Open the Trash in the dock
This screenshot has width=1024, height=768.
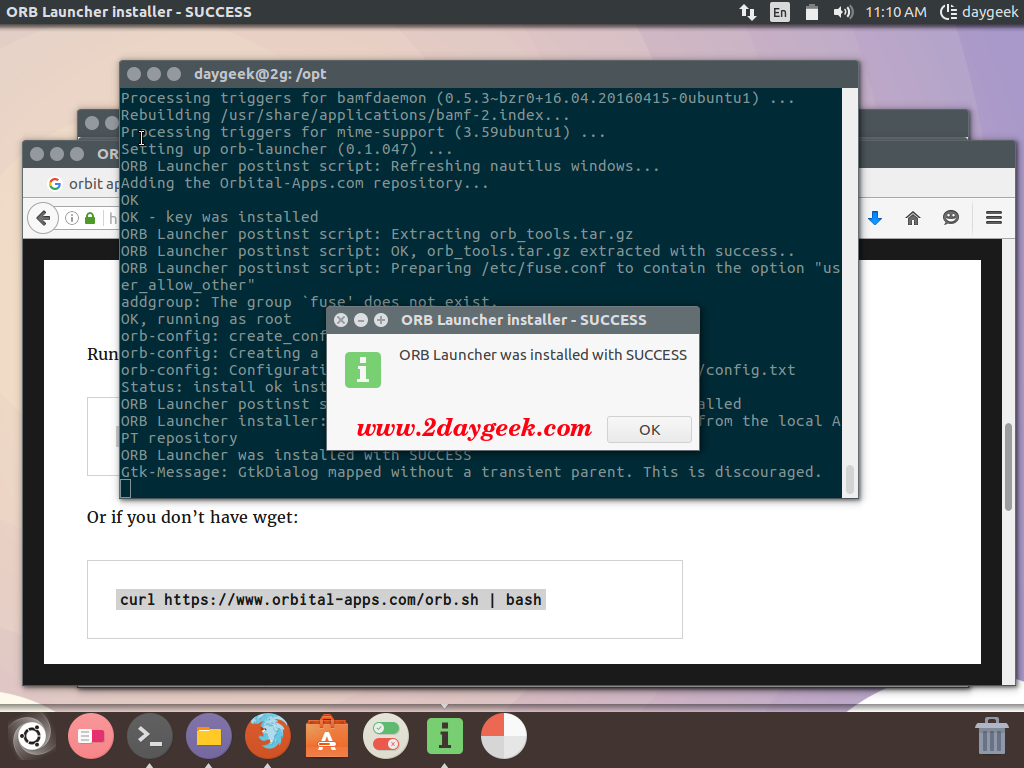click(991, 735)
